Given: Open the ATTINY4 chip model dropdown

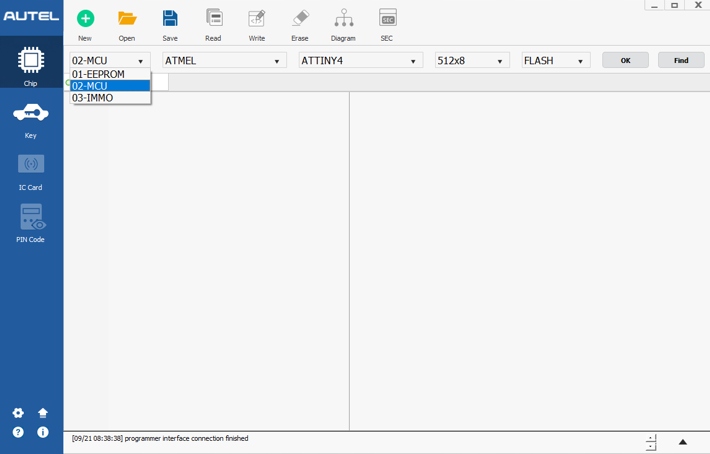Looking at the screenshot, I should point(360,61).
